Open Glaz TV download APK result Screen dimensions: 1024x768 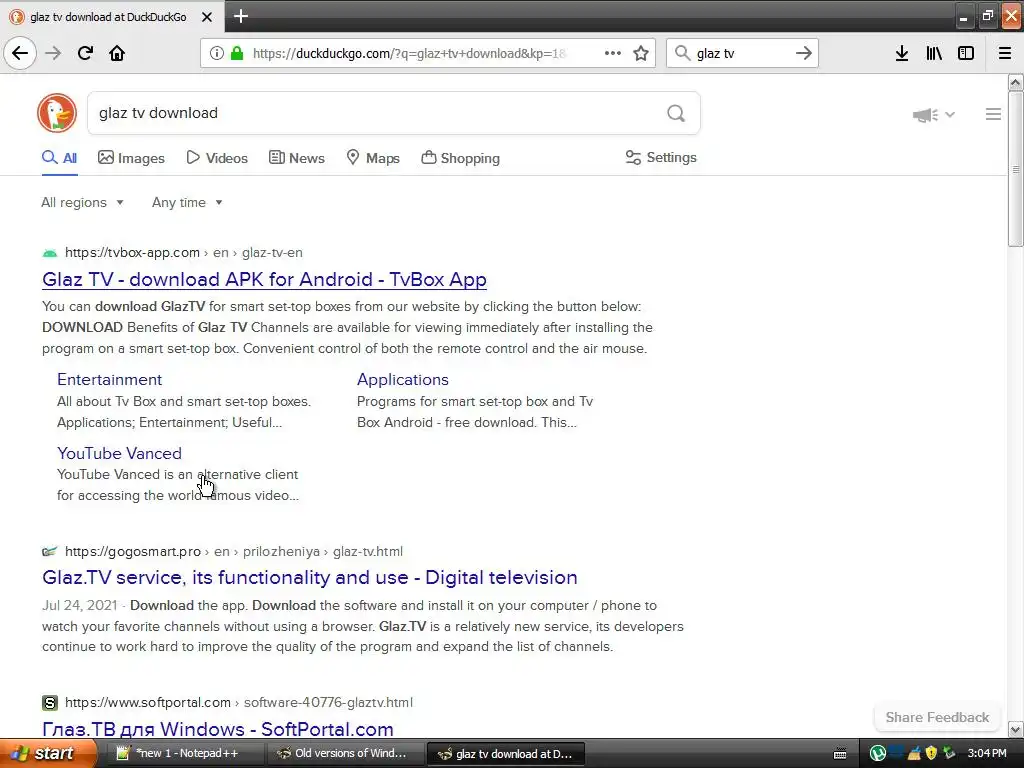(x=264, y=280)
